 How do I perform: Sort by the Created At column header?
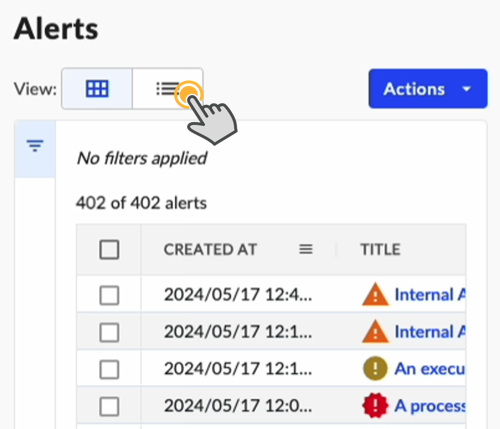(210, 249)
